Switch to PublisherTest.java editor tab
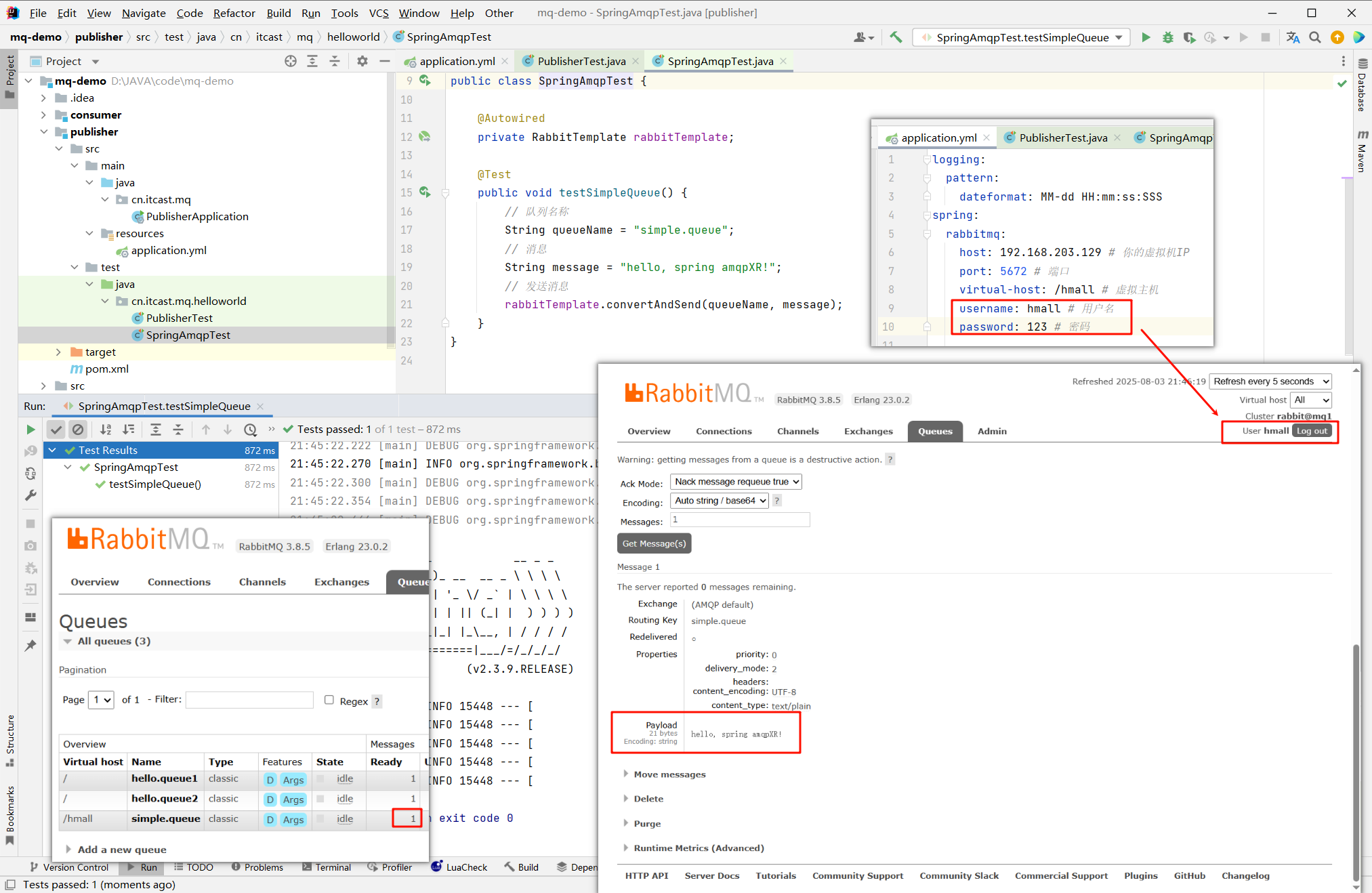The height and width of the screenshot is (893, 1372). [x=581, y=61]
